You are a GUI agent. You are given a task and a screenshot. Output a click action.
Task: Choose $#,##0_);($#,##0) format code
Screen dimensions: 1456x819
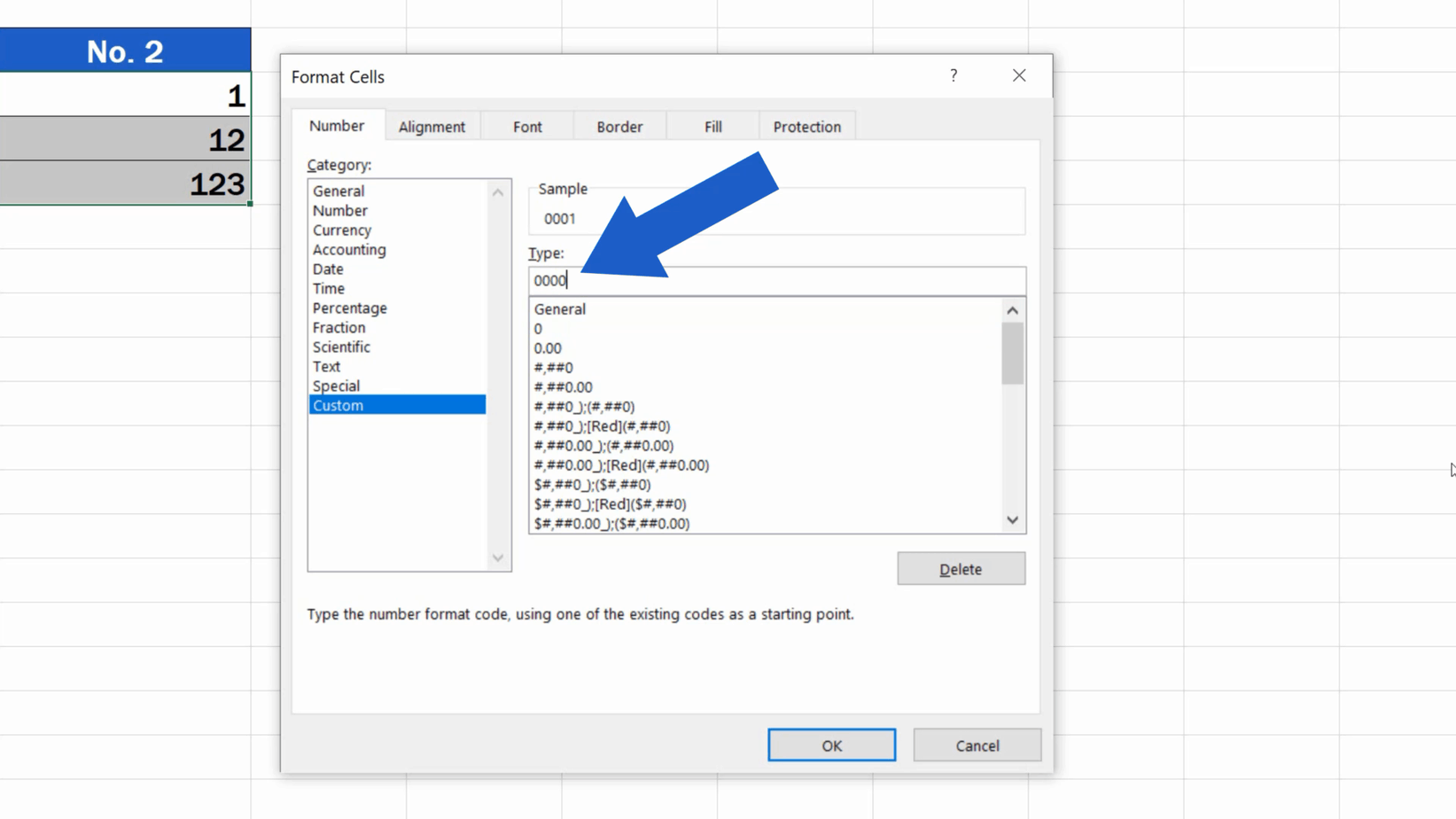pyautogui.click(x=766, y=485)
